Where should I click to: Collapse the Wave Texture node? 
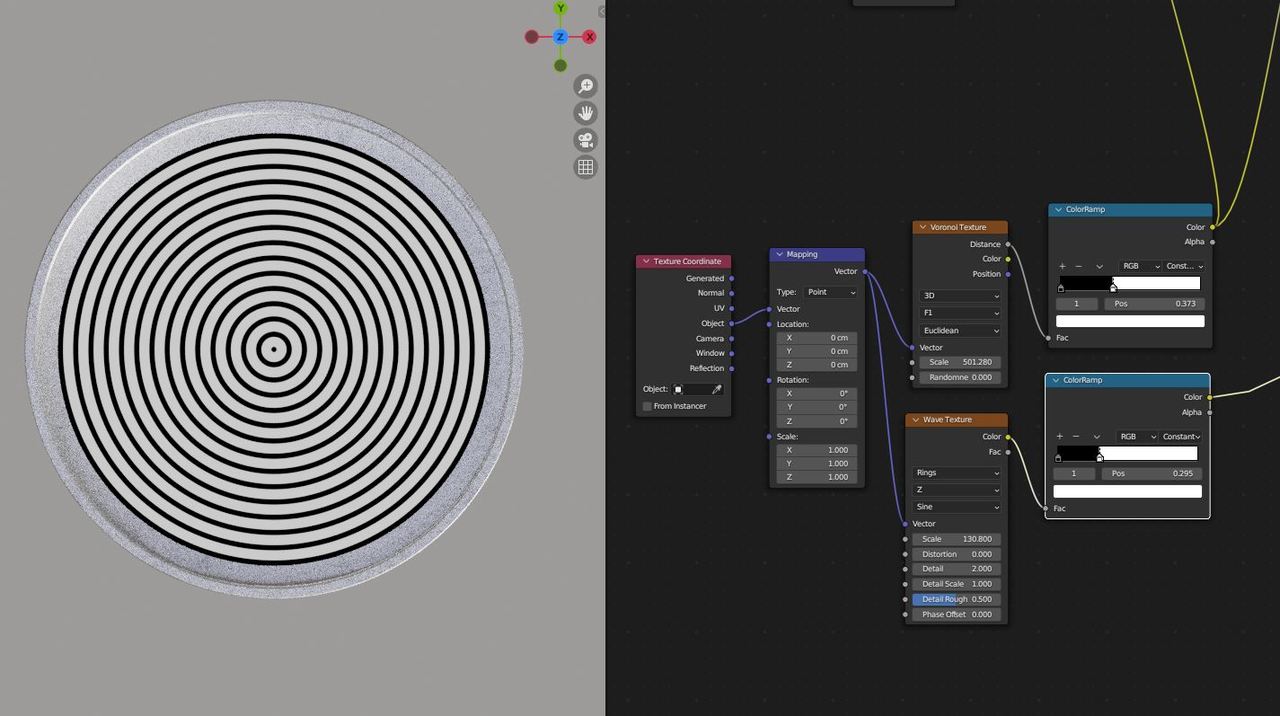(x=916, y=420)
